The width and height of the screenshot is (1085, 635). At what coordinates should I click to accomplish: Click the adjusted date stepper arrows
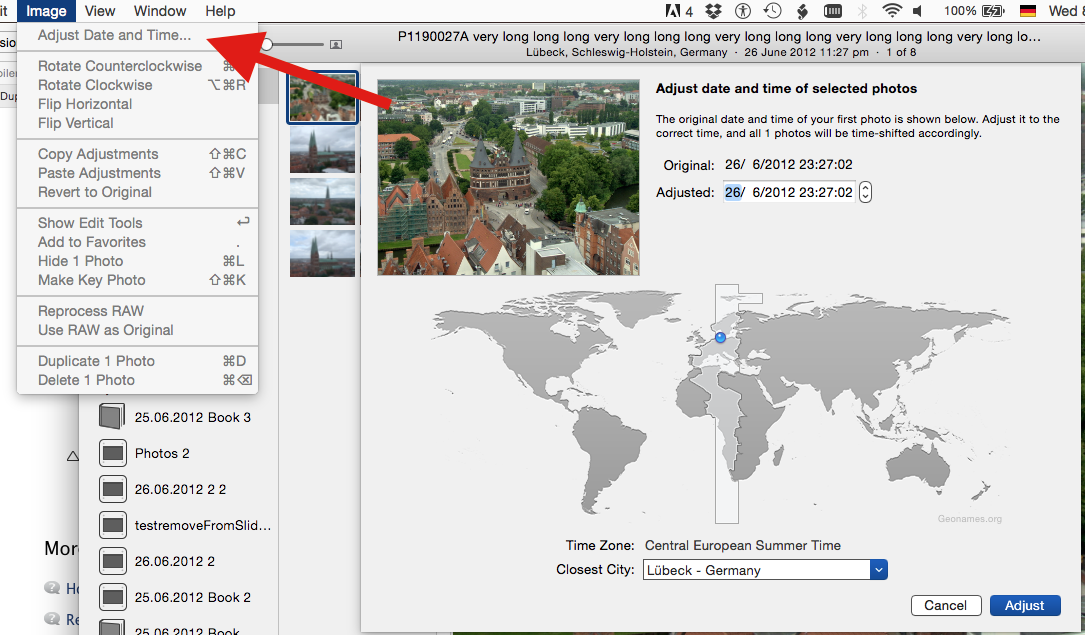click(865, 192)
